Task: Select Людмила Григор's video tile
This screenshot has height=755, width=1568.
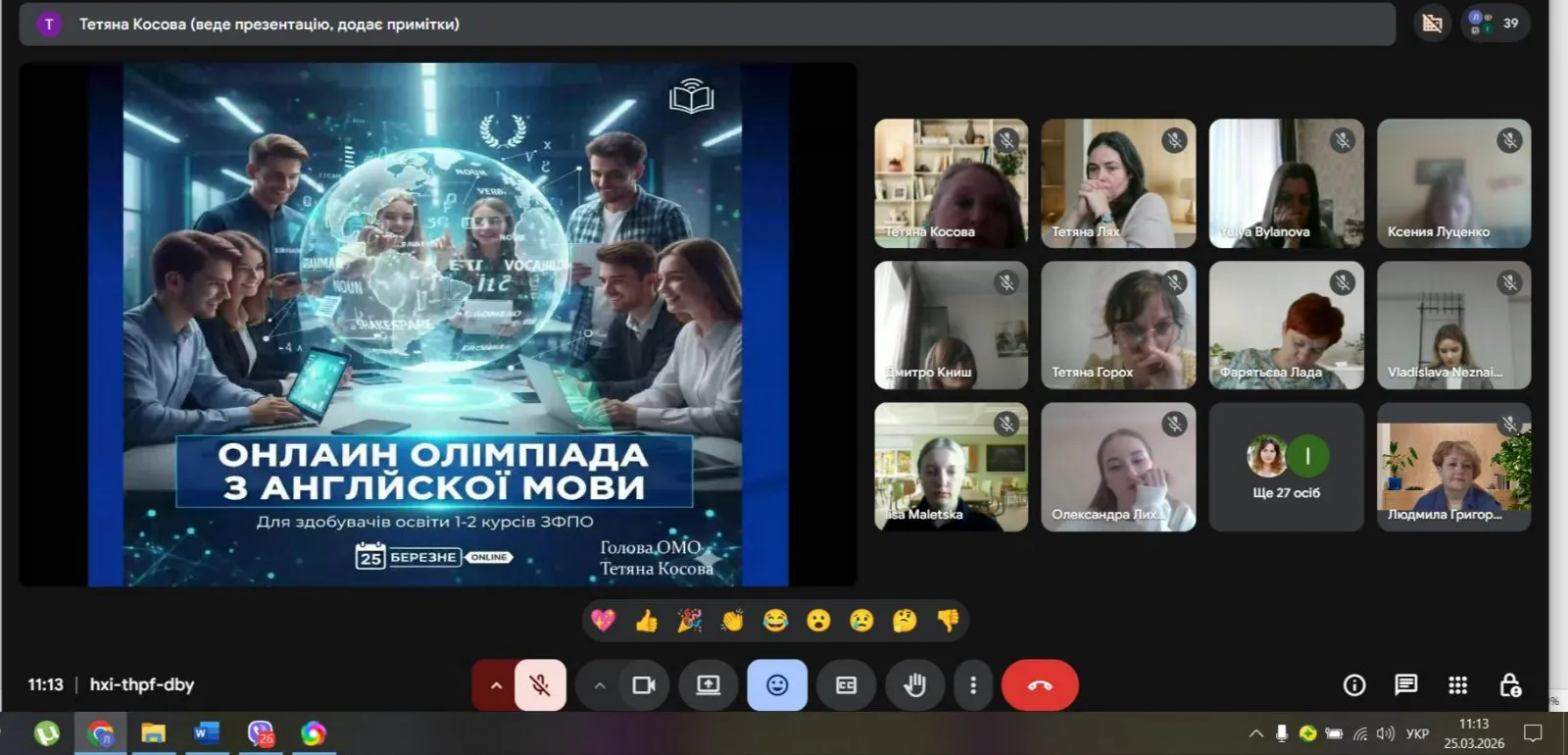Action: [x=1454, y=467]
